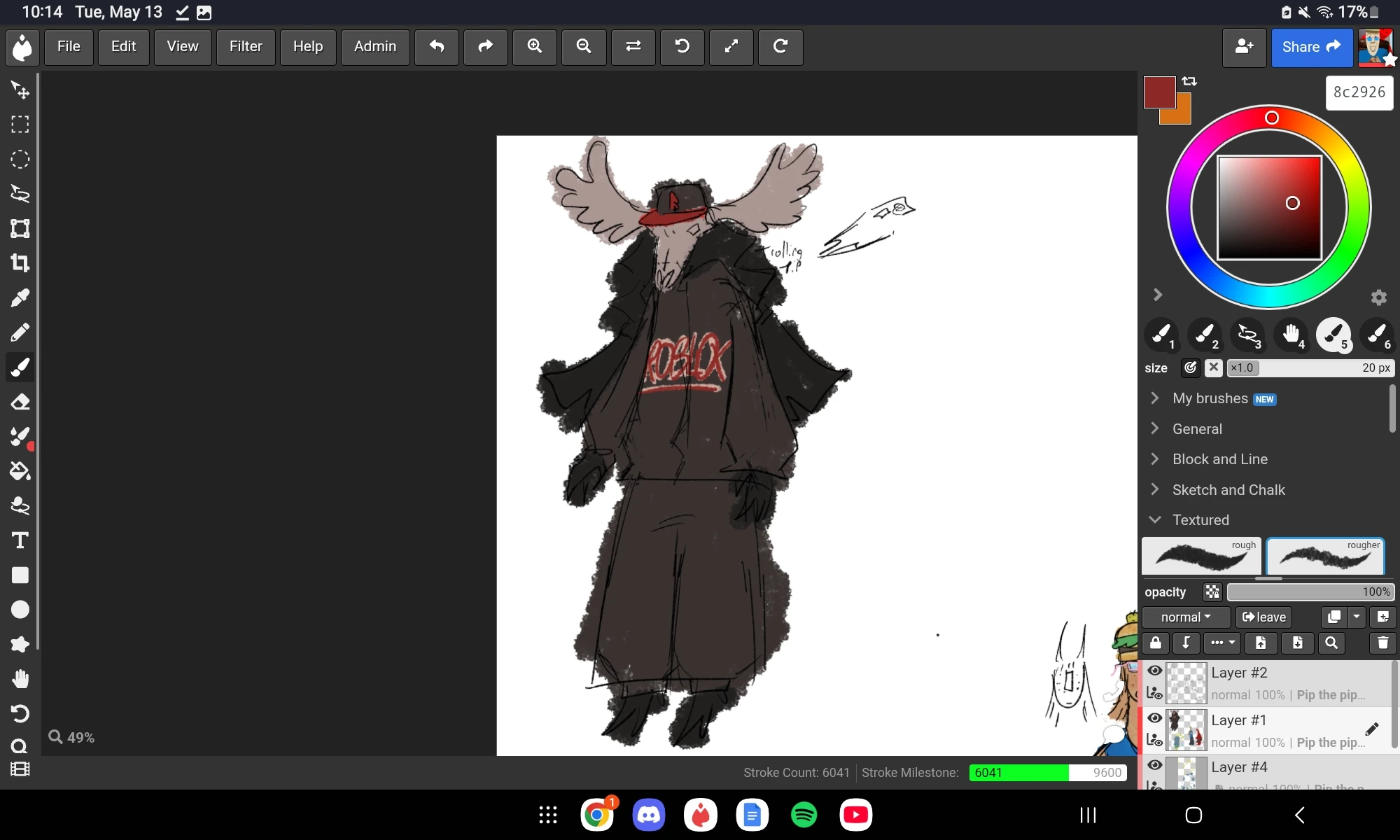This screenshot has height=840, width=1400.
Task: Select the Fill bucket tool
Action: pyautogui.click(x=20, y=471)
